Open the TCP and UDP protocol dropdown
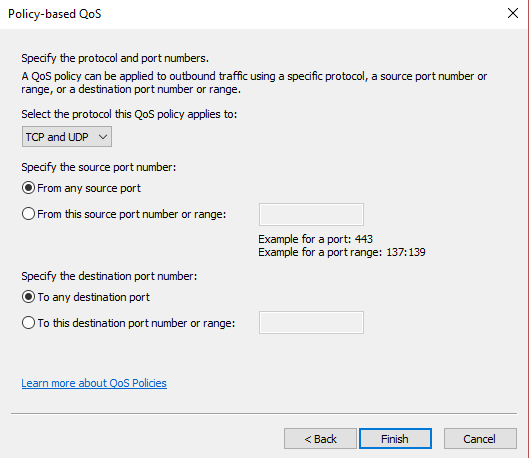Image resolution: width=529 pixels, height=458 pixels. click(67, 137)
